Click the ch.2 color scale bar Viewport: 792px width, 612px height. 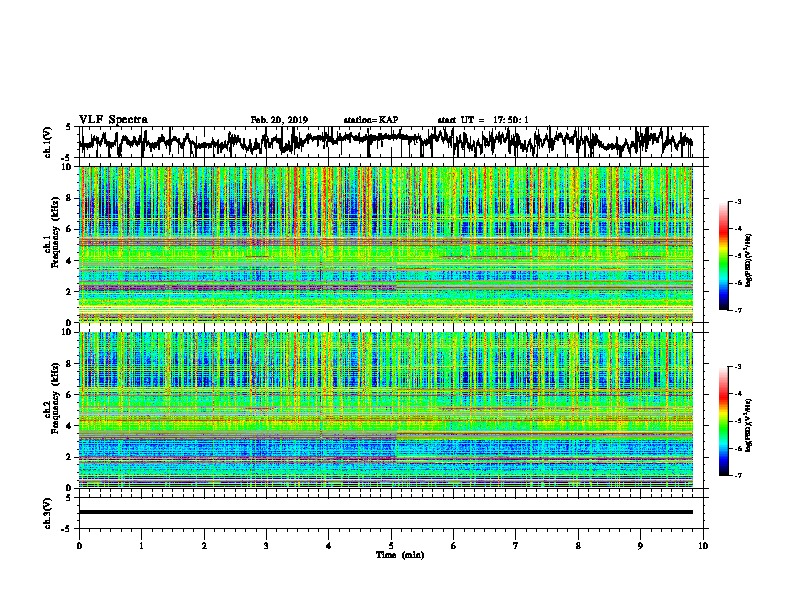[x=723, y=421]
